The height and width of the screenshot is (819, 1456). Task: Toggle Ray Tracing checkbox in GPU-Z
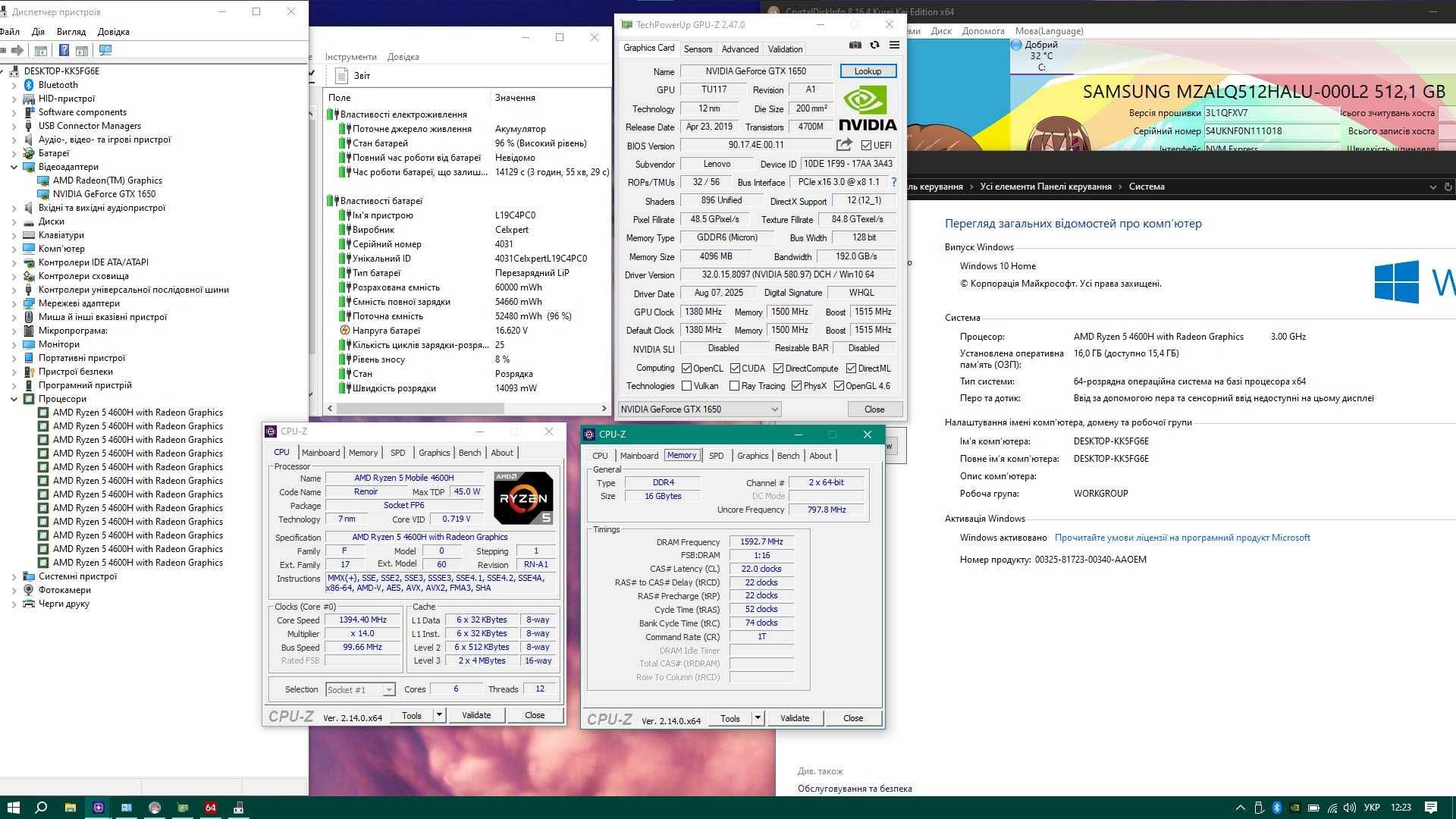734,386
